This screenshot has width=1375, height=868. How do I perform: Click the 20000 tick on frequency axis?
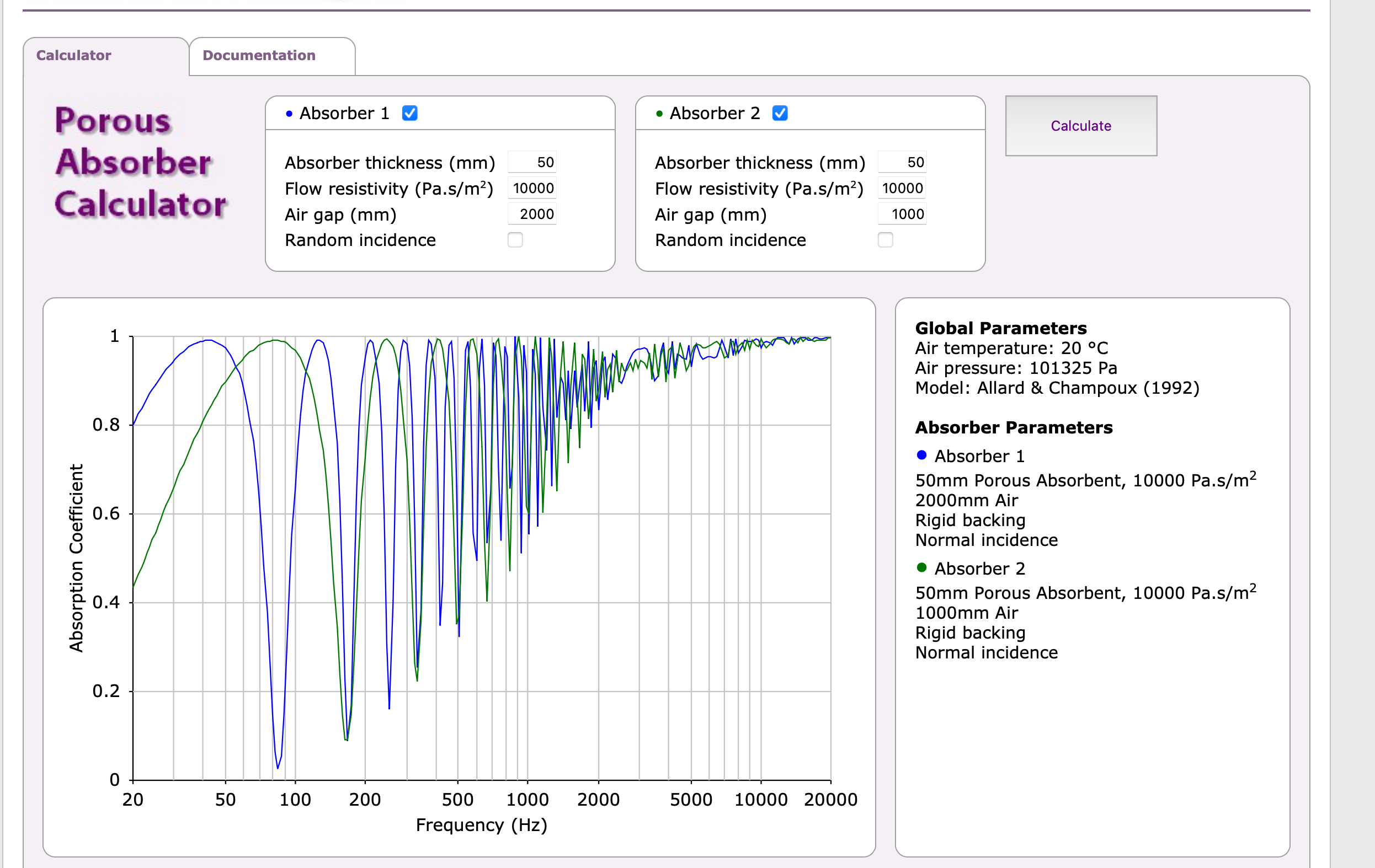pos(830,800)
